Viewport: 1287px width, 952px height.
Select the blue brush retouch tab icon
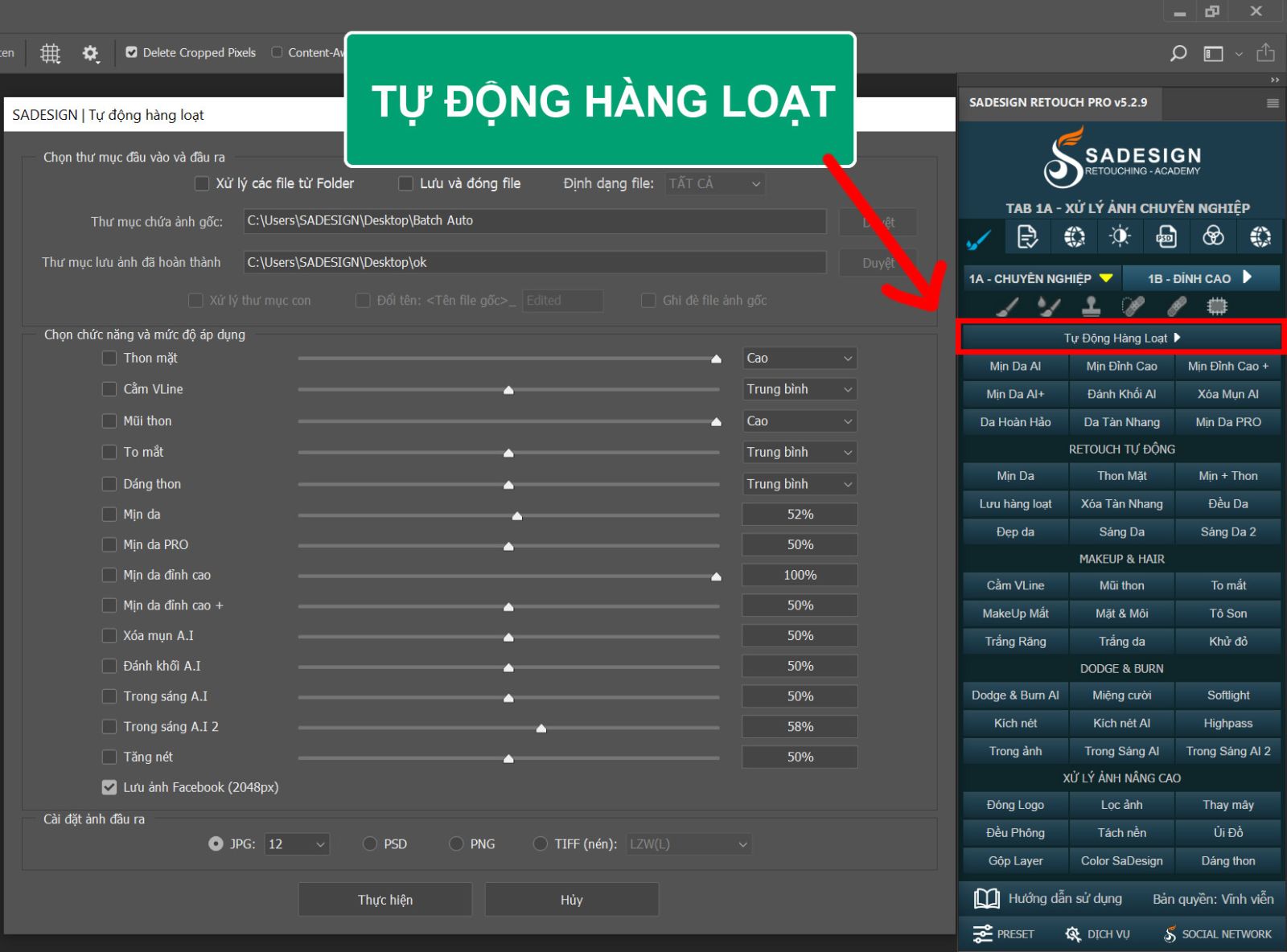(x=980, y=238)
